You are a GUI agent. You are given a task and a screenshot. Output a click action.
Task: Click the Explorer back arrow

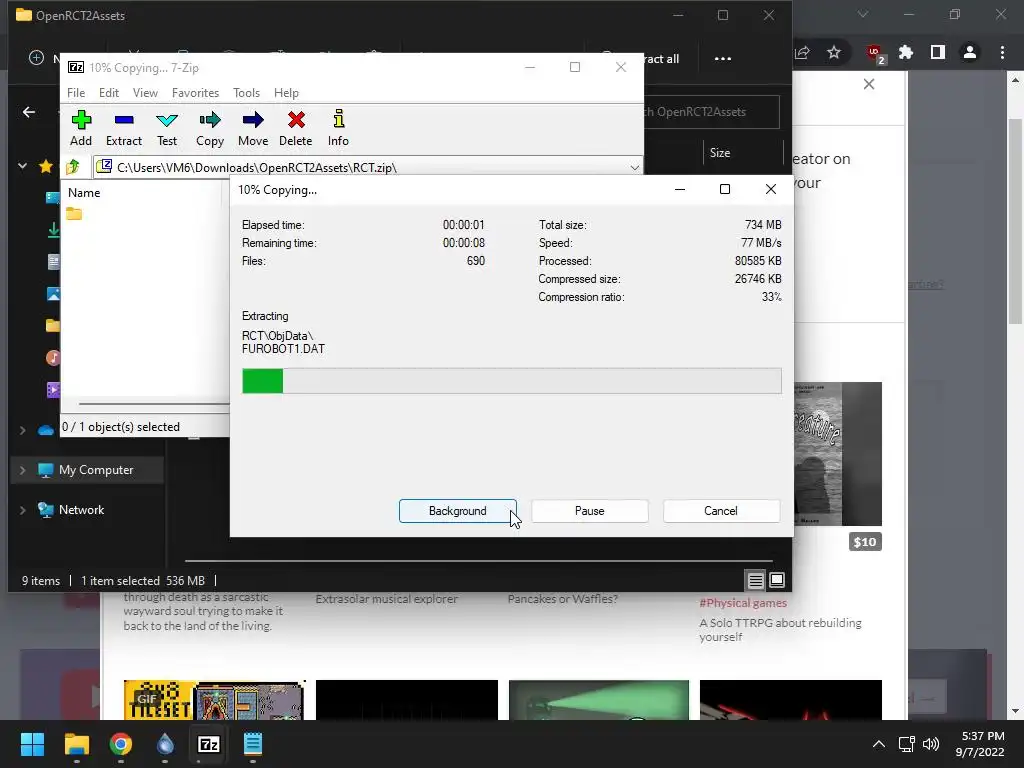point(29,112)
